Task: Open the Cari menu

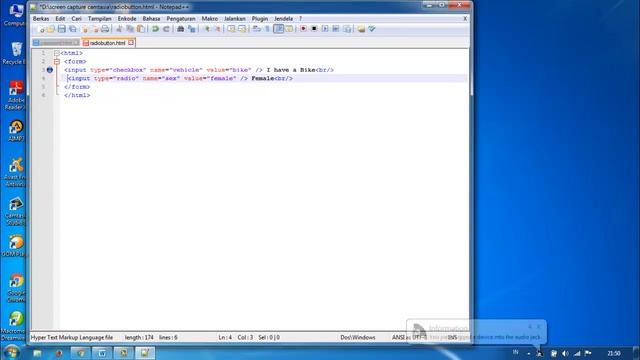Action: [x=76, y=19]
